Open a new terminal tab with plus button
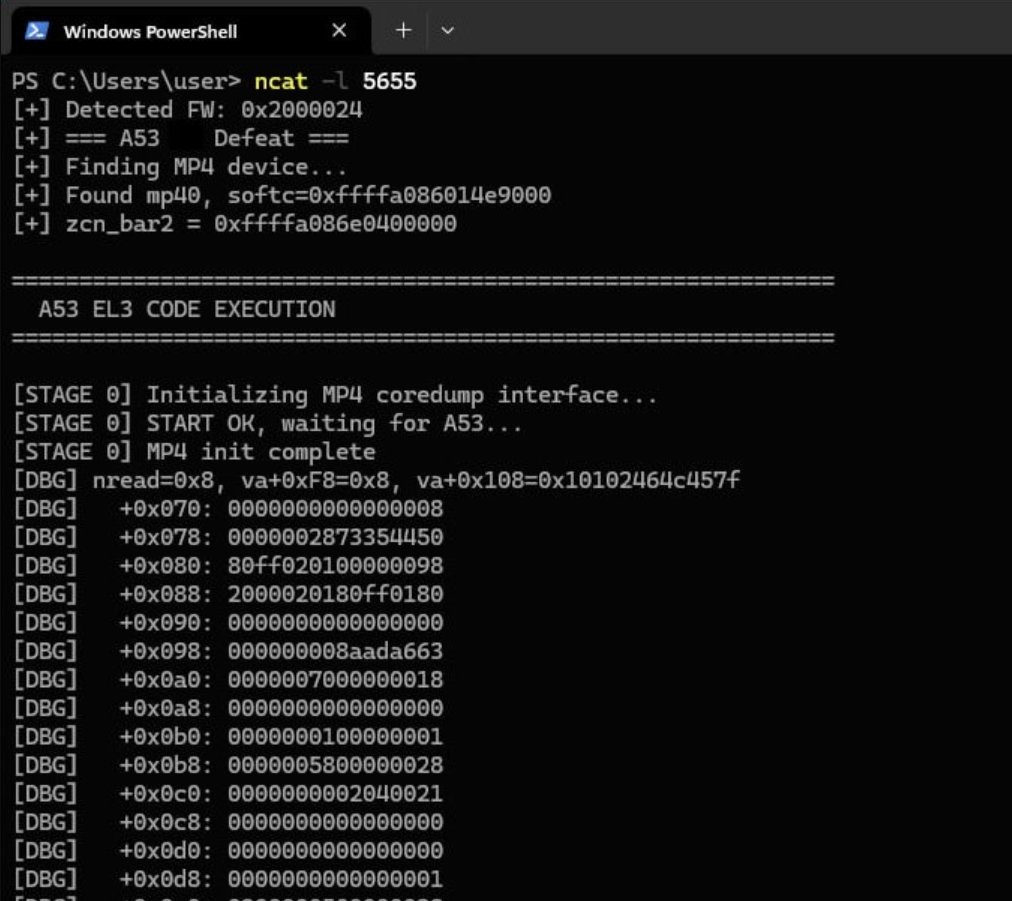The width and height of the screenshot is (1012, 901). [x=403, y=31]
